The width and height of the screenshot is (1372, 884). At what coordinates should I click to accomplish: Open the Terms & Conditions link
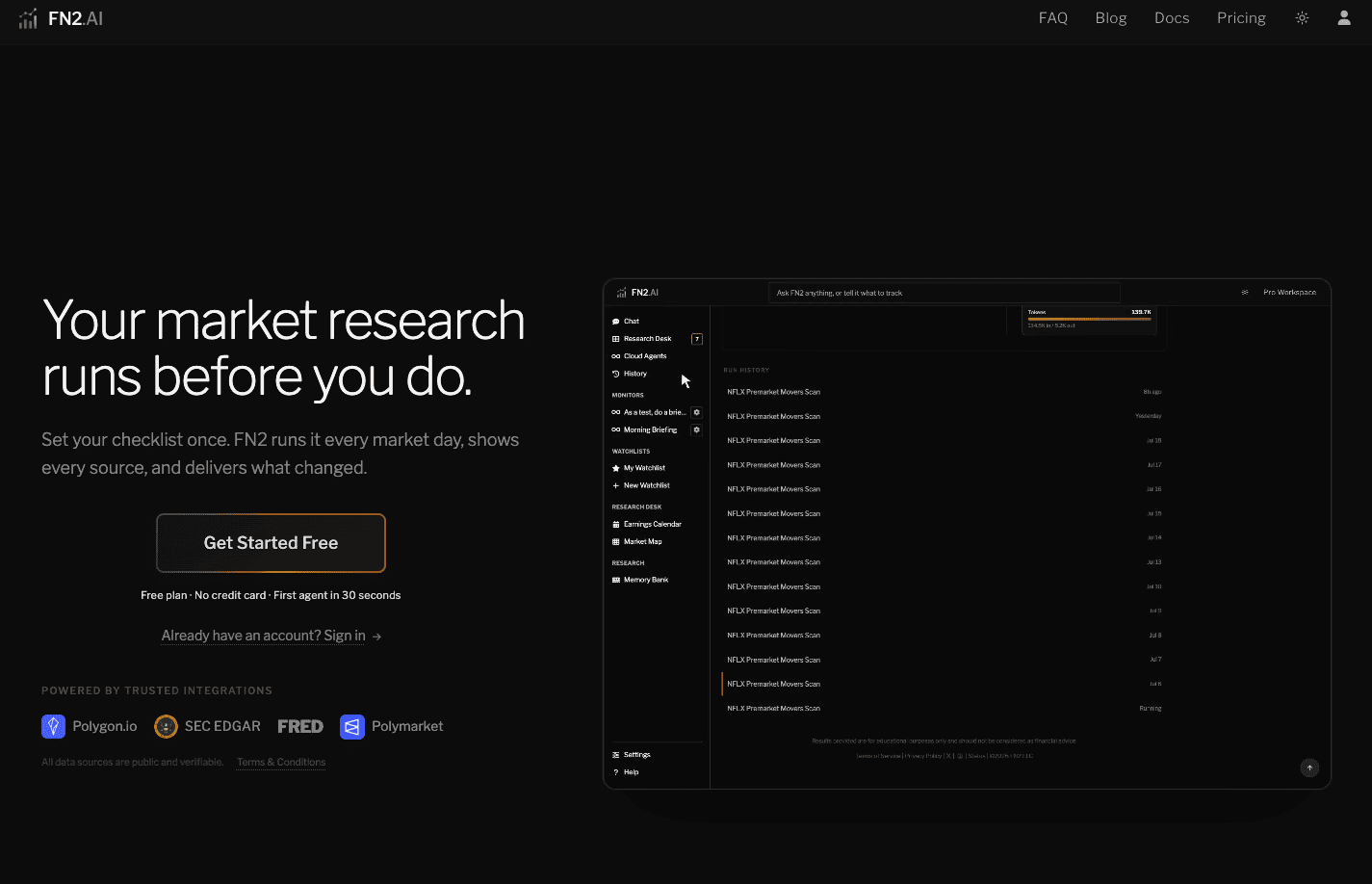pos(281,762)
